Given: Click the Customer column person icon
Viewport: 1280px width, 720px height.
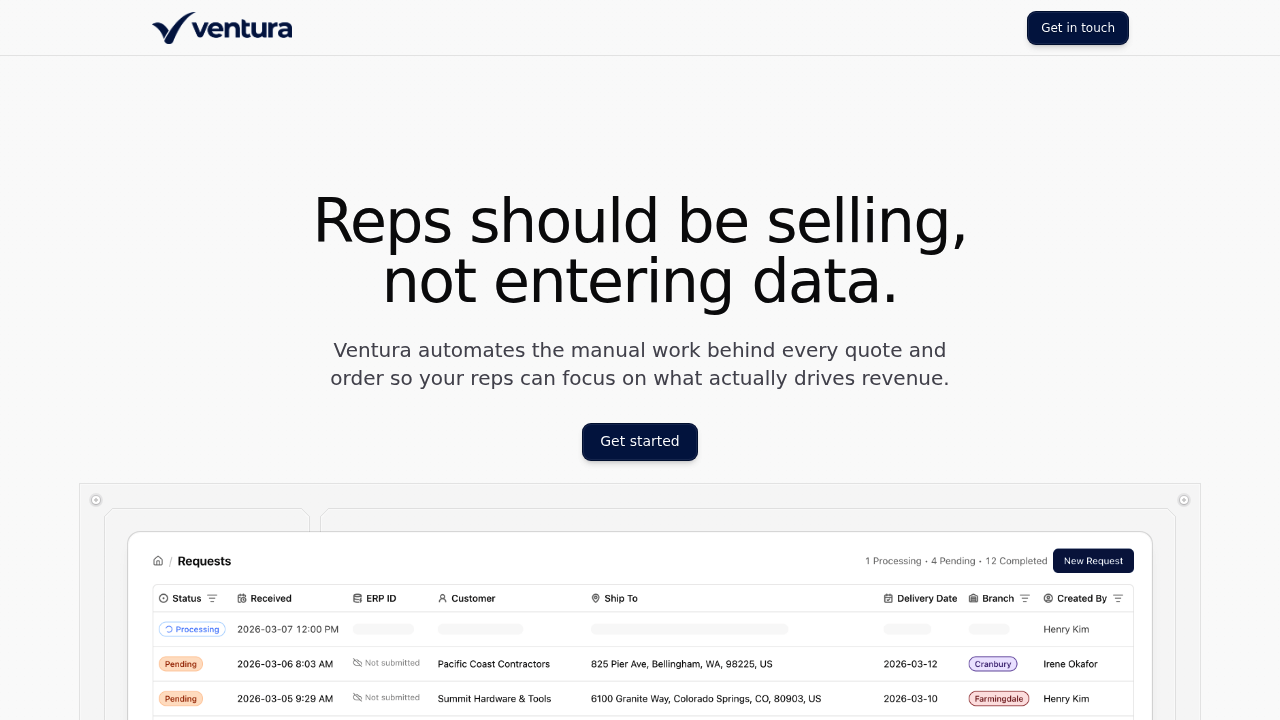Looking at the screenshot, I should click(442, 598).
